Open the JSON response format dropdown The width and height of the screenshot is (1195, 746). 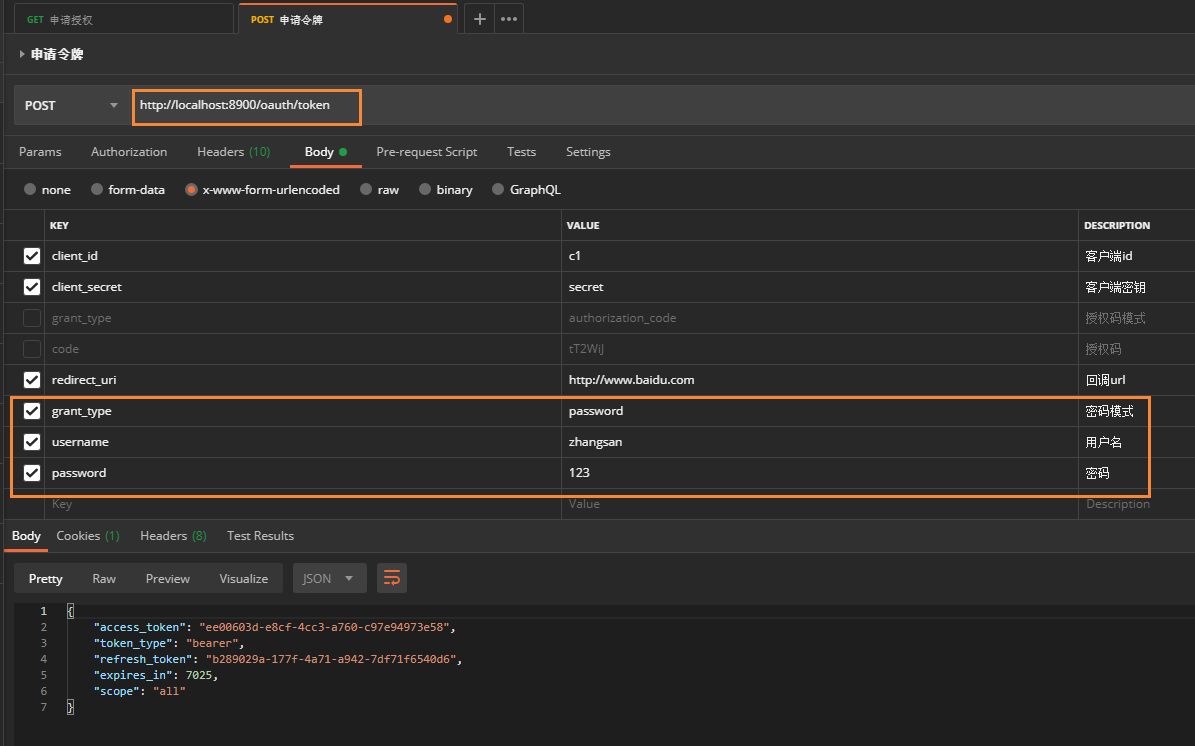pyautogui.click(x=329, y=578)
